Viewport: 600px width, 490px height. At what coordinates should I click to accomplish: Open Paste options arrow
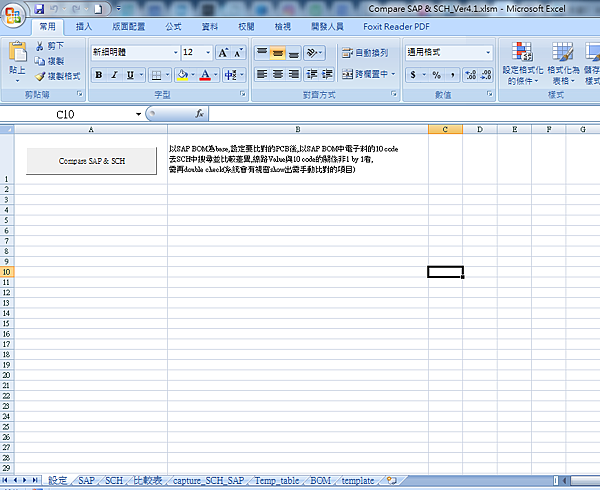(18, 81)
